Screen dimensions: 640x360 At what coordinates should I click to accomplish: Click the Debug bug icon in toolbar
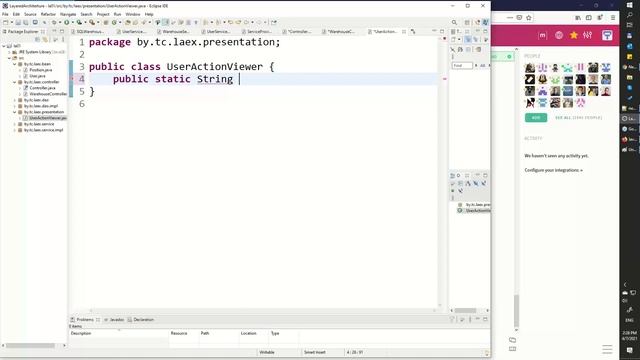click(x=54, y=22)
